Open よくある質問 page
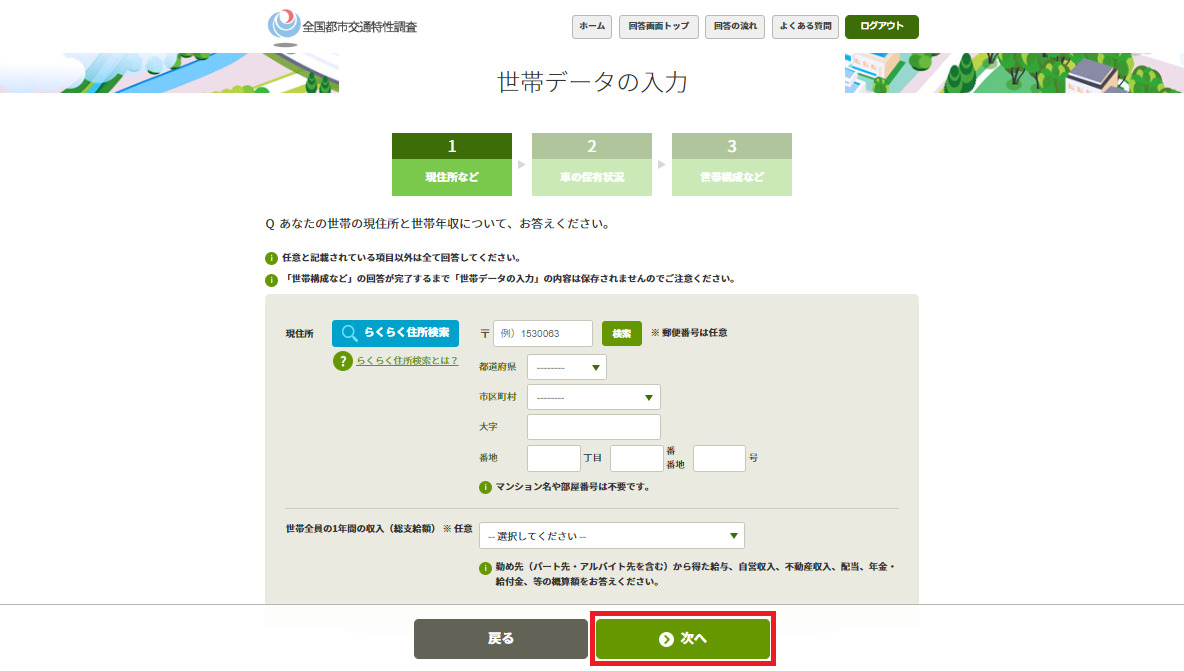This screenshot has width=1184, height=671. 805,27
